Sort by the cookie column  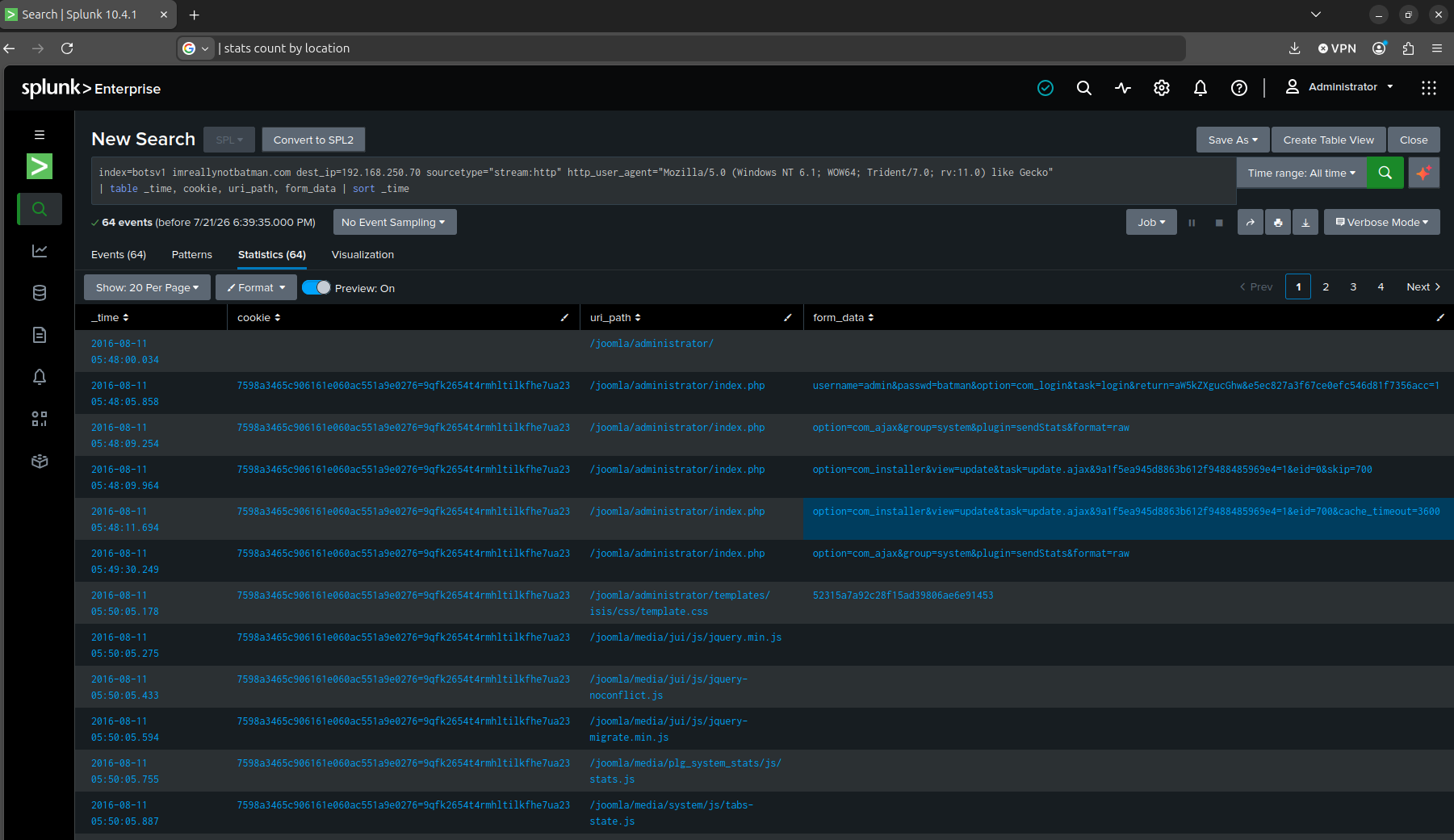(259, 318)
